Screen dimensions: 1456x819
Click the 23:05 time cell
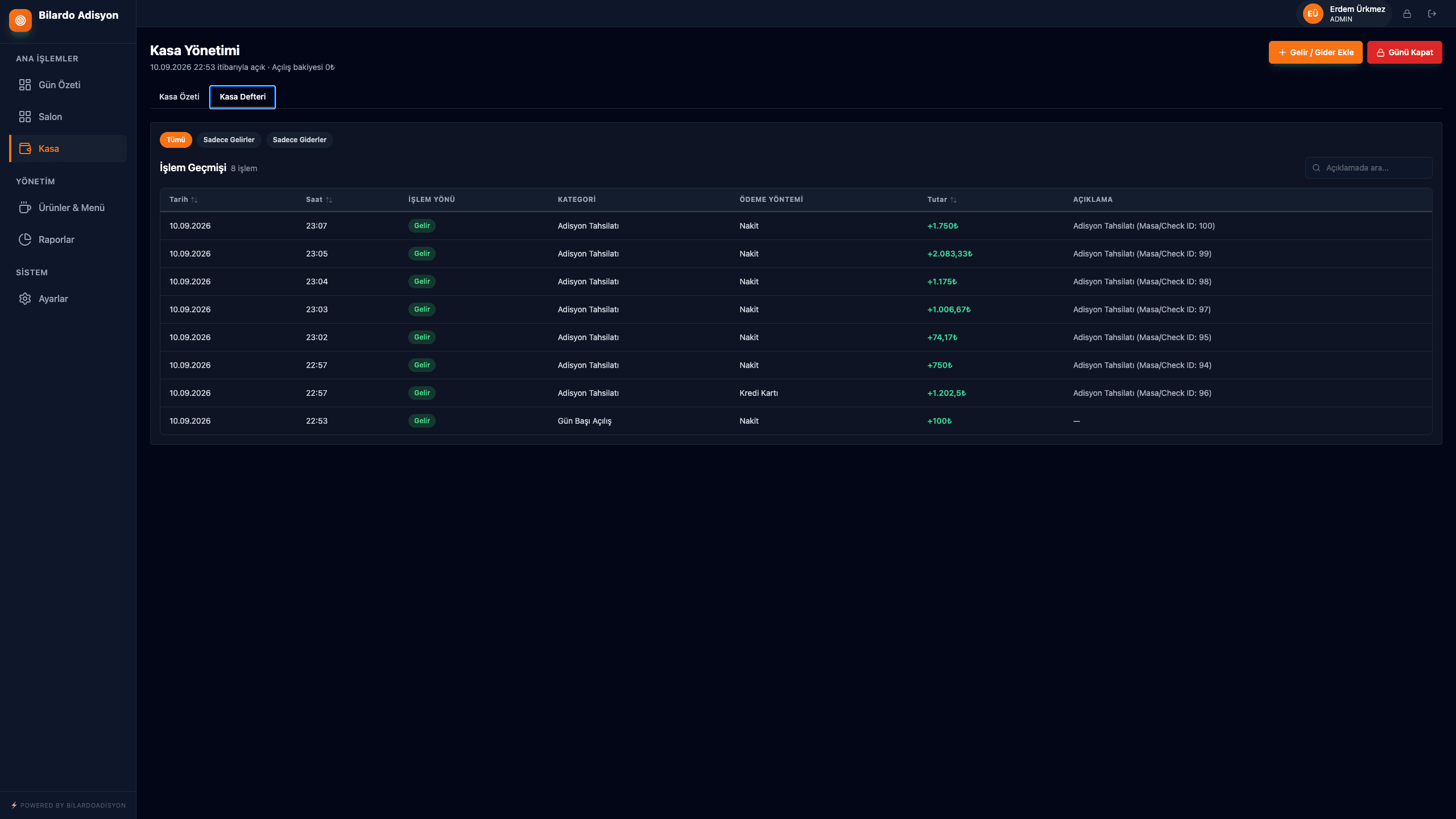point(317,254)
